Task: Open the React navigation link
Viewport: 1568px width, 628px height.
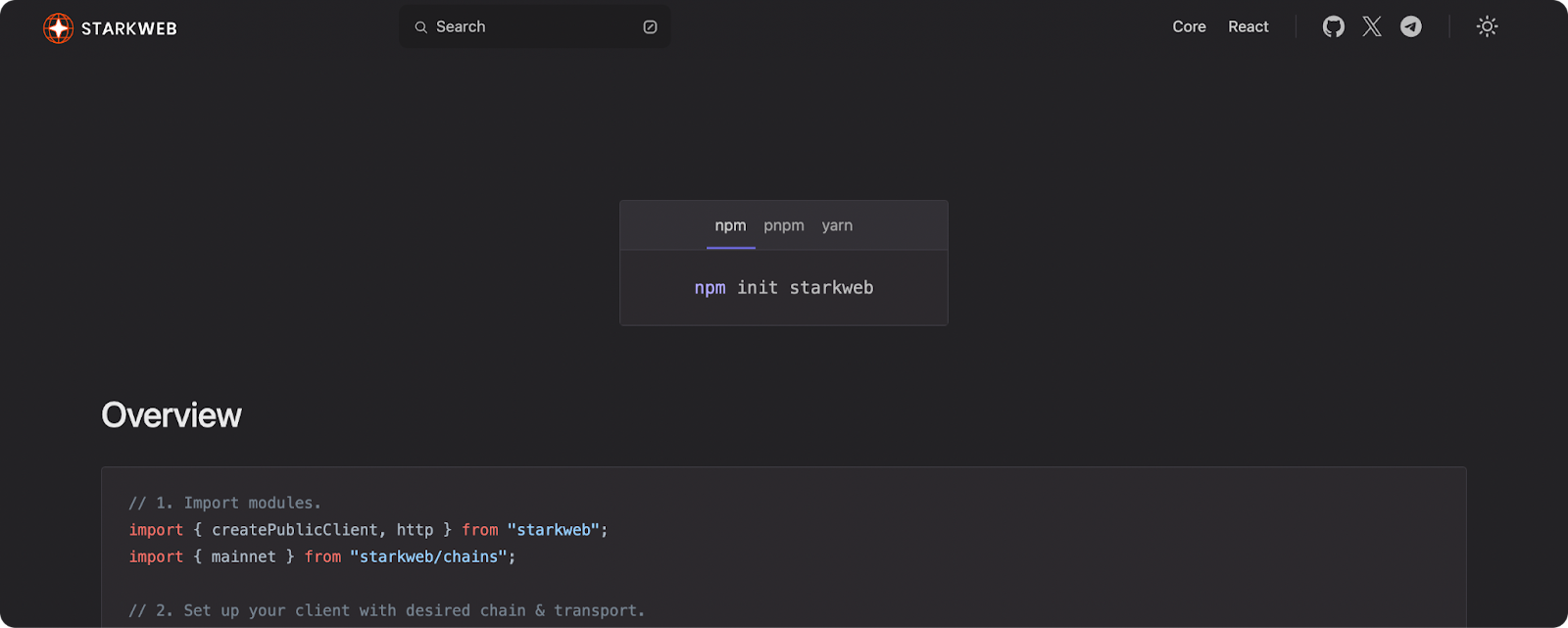Action: click(x=1248, y=26)
